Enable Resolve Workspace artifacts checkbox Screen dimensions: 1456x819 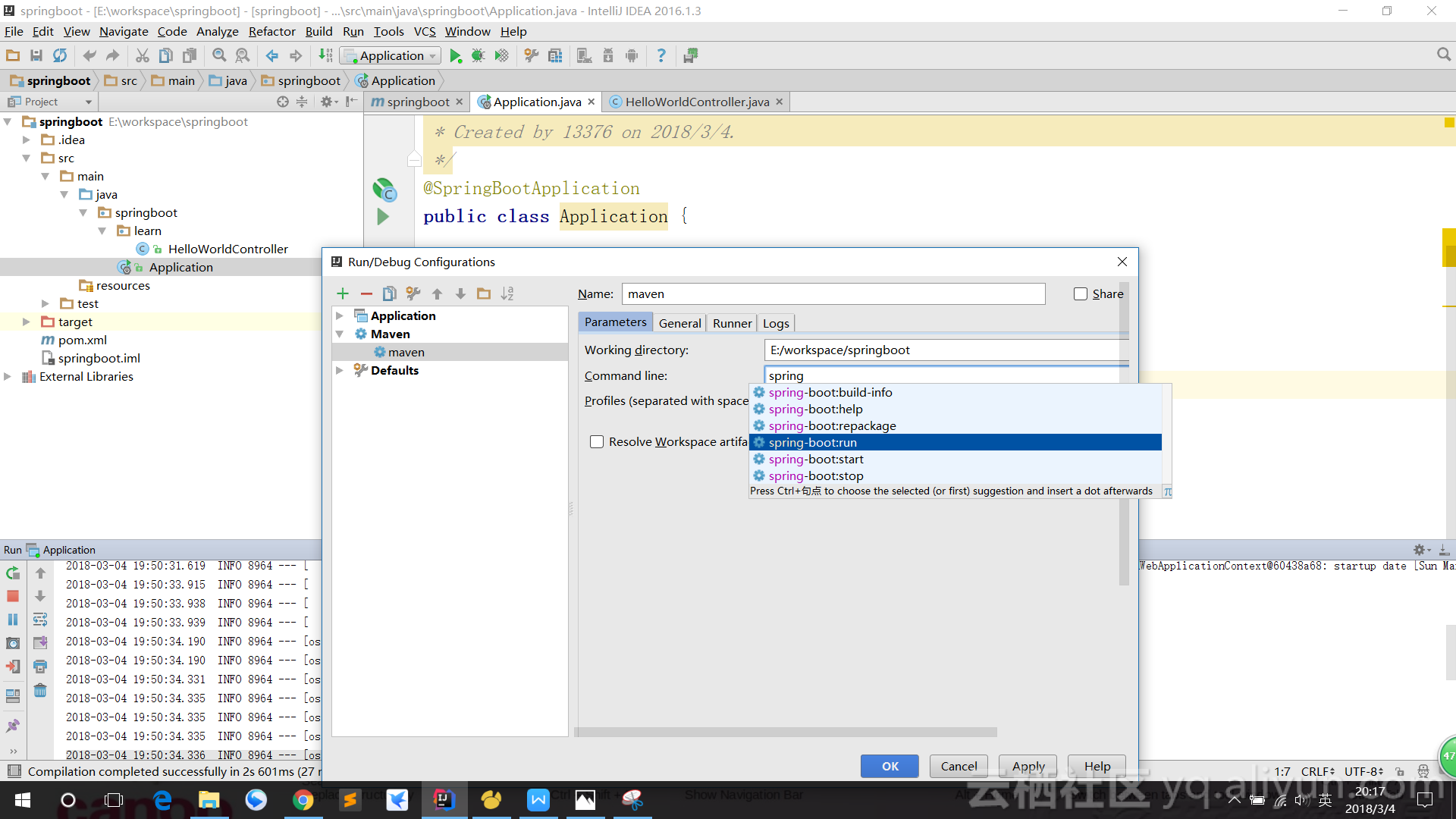point(597,442)
